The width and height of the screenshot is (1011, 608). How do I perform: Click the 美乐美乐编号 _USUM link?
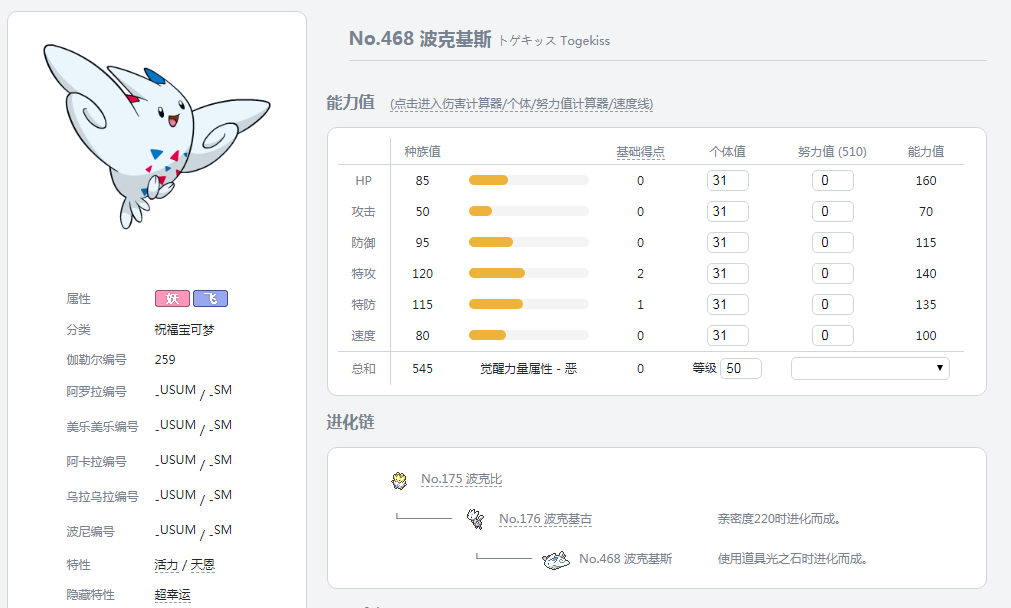coord(175,425)
